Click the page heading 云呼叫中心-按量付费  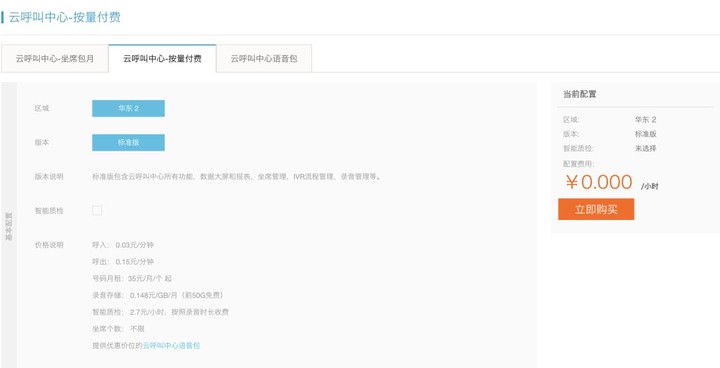click(x=64, y=18)
